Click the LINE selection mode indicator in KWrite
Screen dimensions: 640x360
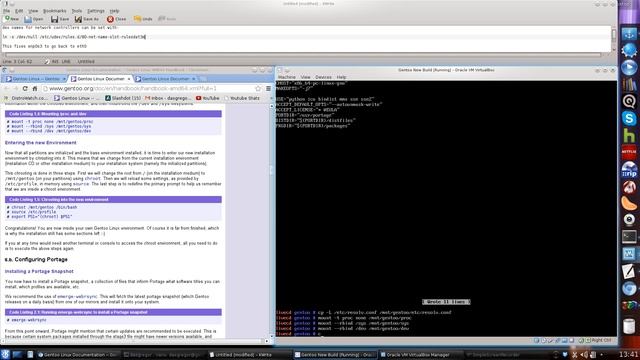click(x=66, y=62)
